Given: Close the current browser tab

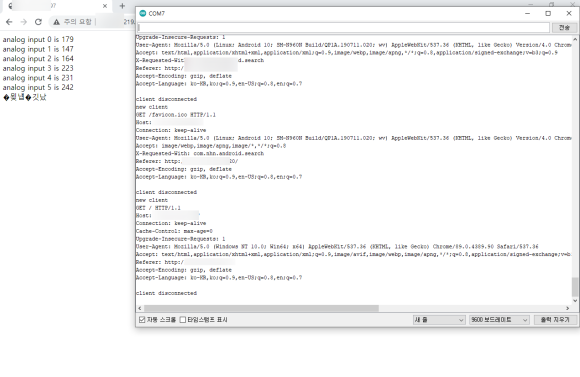Looking at the screenshot, I should (105, 6).
